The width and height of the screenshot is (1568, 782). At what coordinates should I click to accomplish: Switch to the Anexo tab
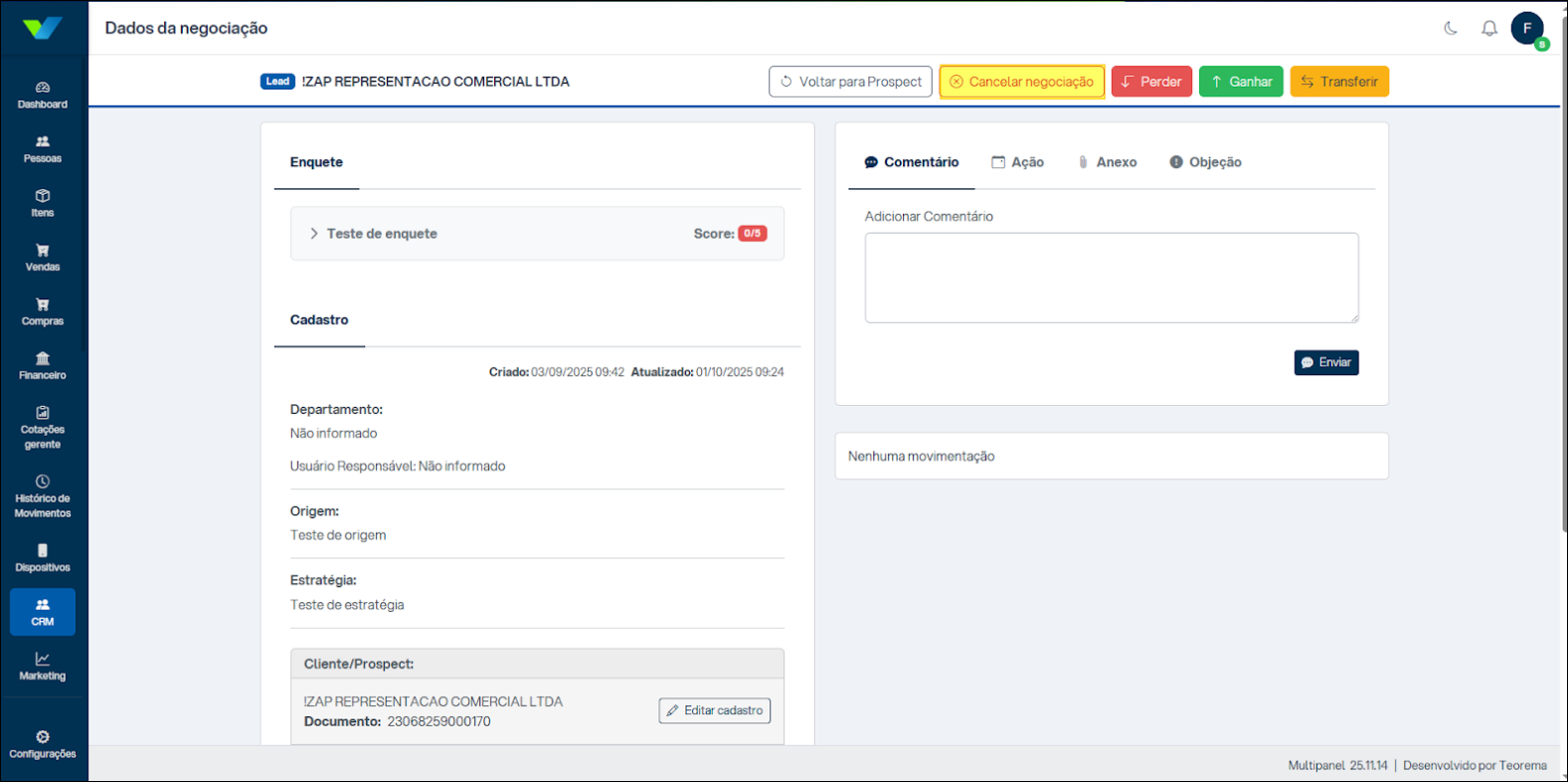(x=1108, y=162)
